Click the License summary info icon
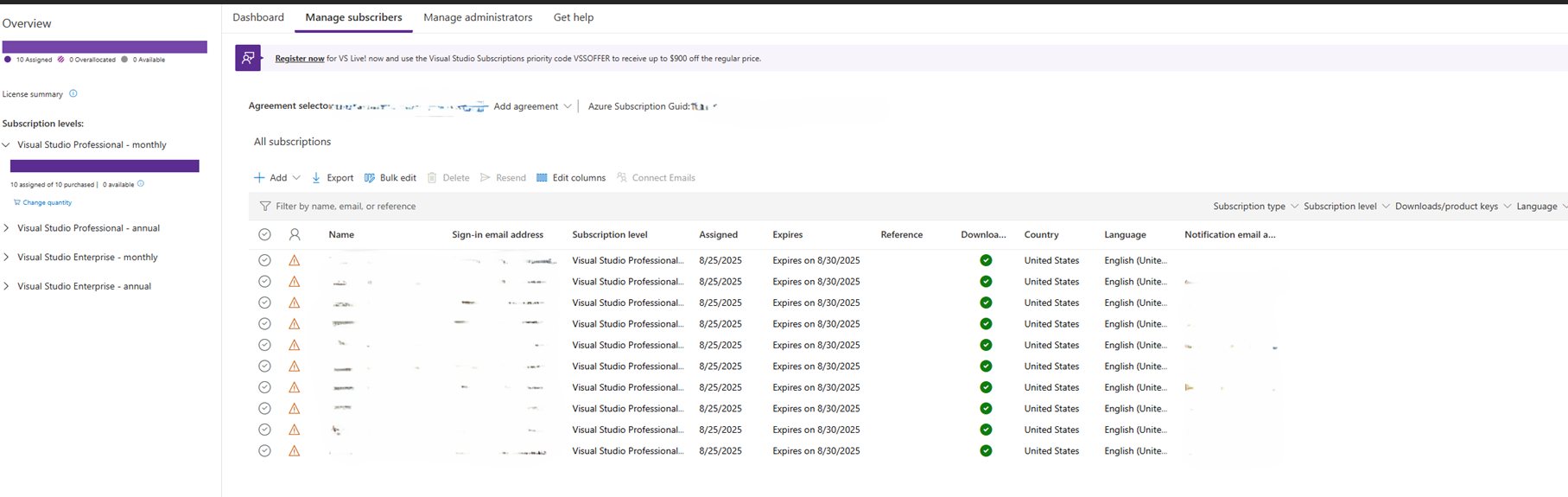Viewport: 1568px width, 497px height. pyautogui.click(x=73, y=93)
